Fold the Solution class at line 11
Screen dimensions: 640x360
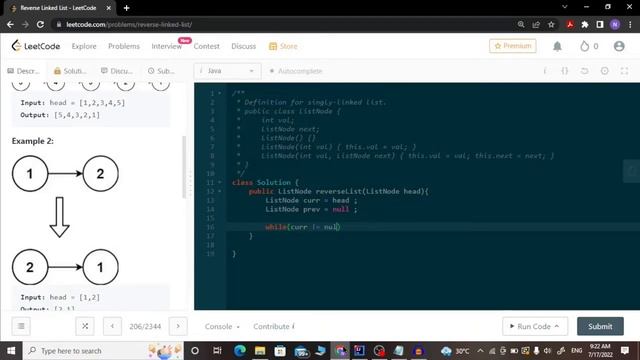click(x=220, y=182)
